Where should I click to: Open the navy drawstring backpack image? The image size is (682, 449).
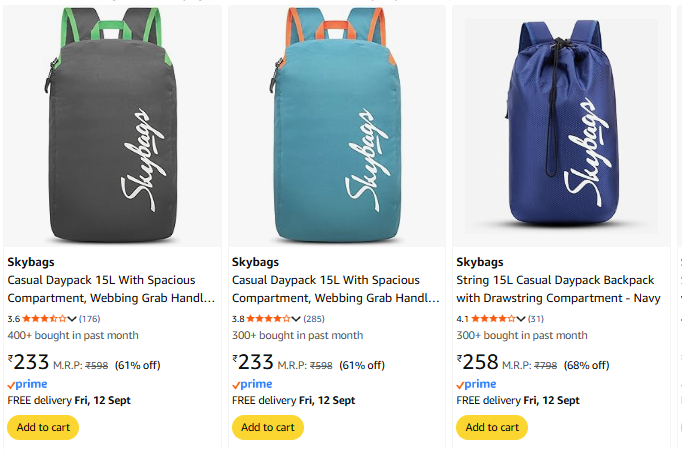(561, 126)
